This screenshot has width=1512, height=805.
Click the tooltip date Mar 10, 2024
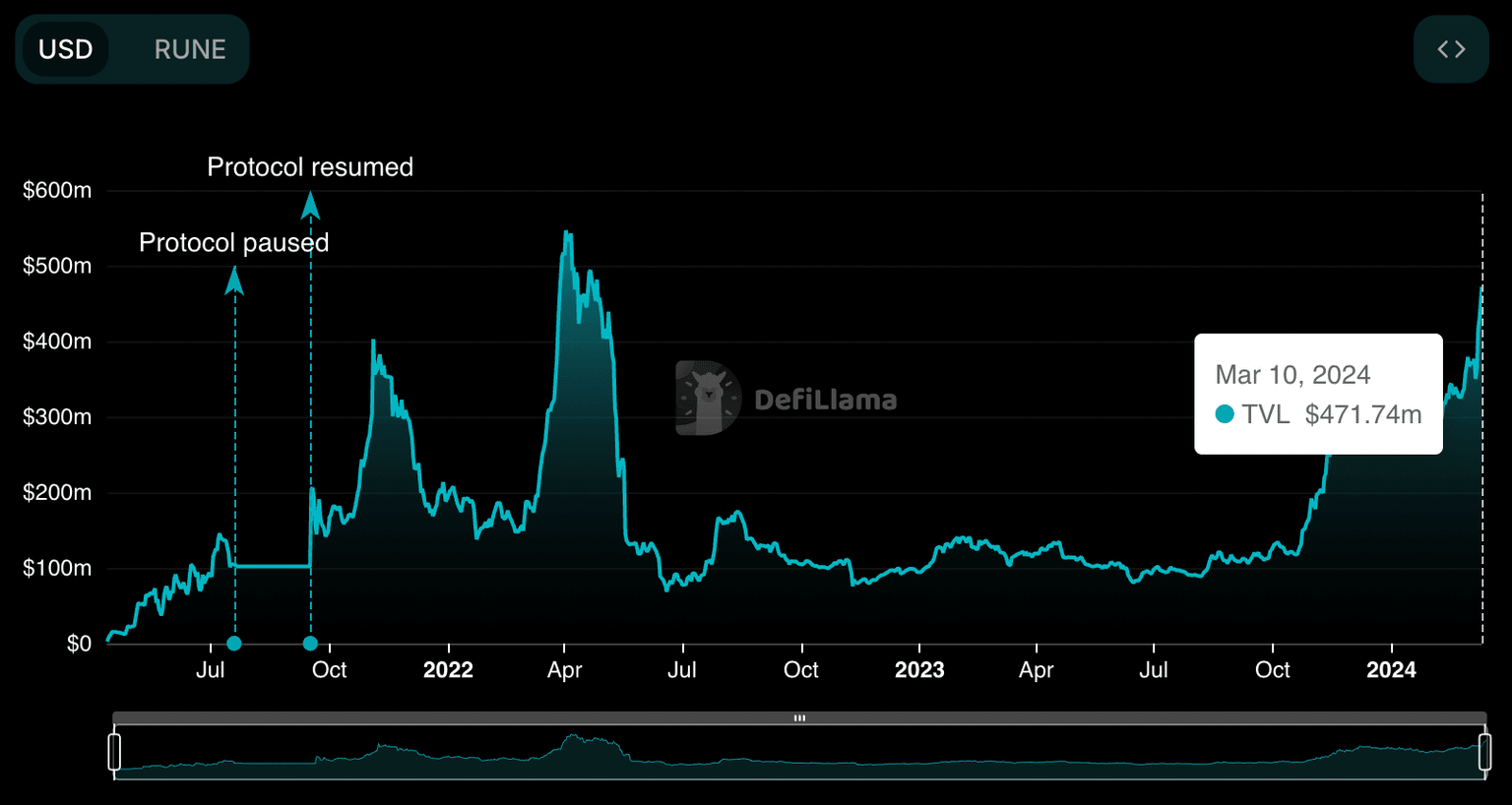click(x=1292, y=375)
